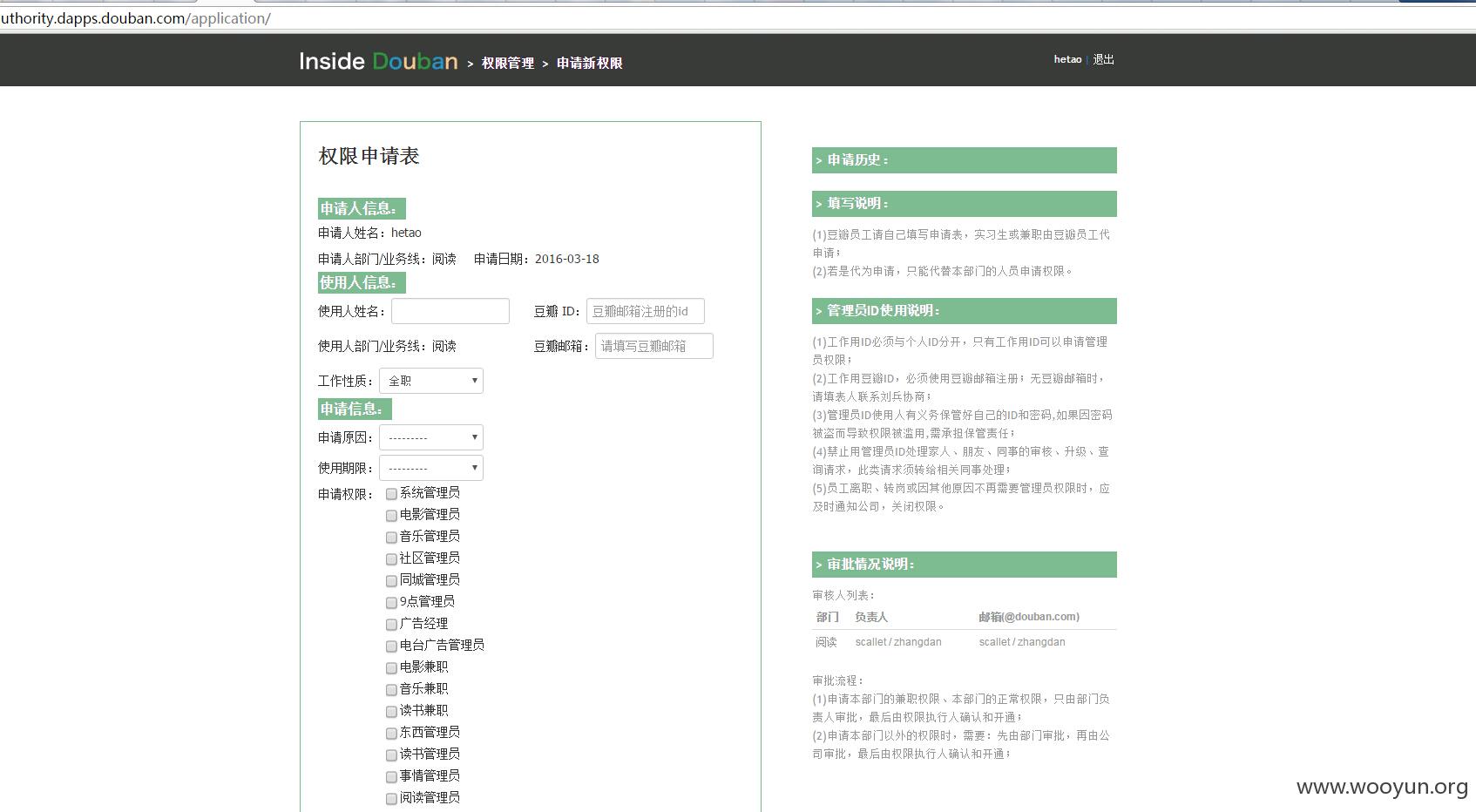The image size is (1476, 812).
Task: Go to Inside Douban home logo
Action: coord(378,61)
